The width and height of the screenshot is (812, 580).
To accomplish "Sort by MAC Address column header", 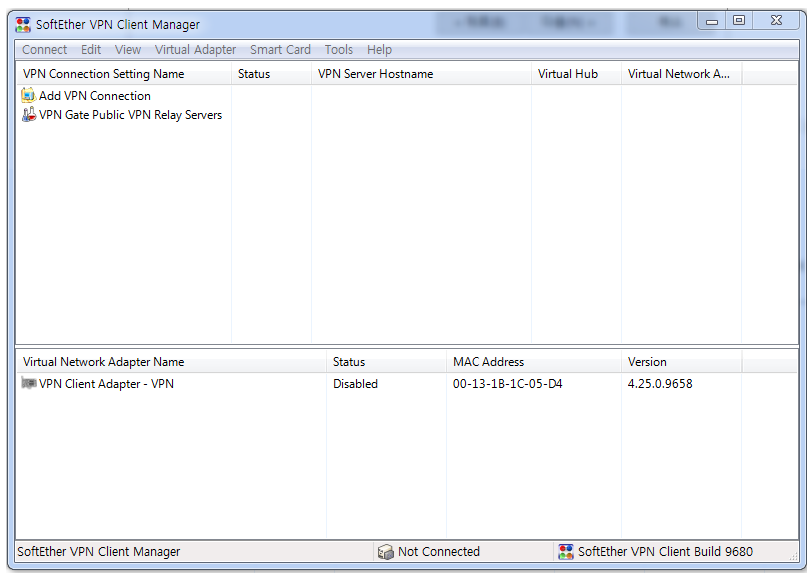I will tap(534, 362).
